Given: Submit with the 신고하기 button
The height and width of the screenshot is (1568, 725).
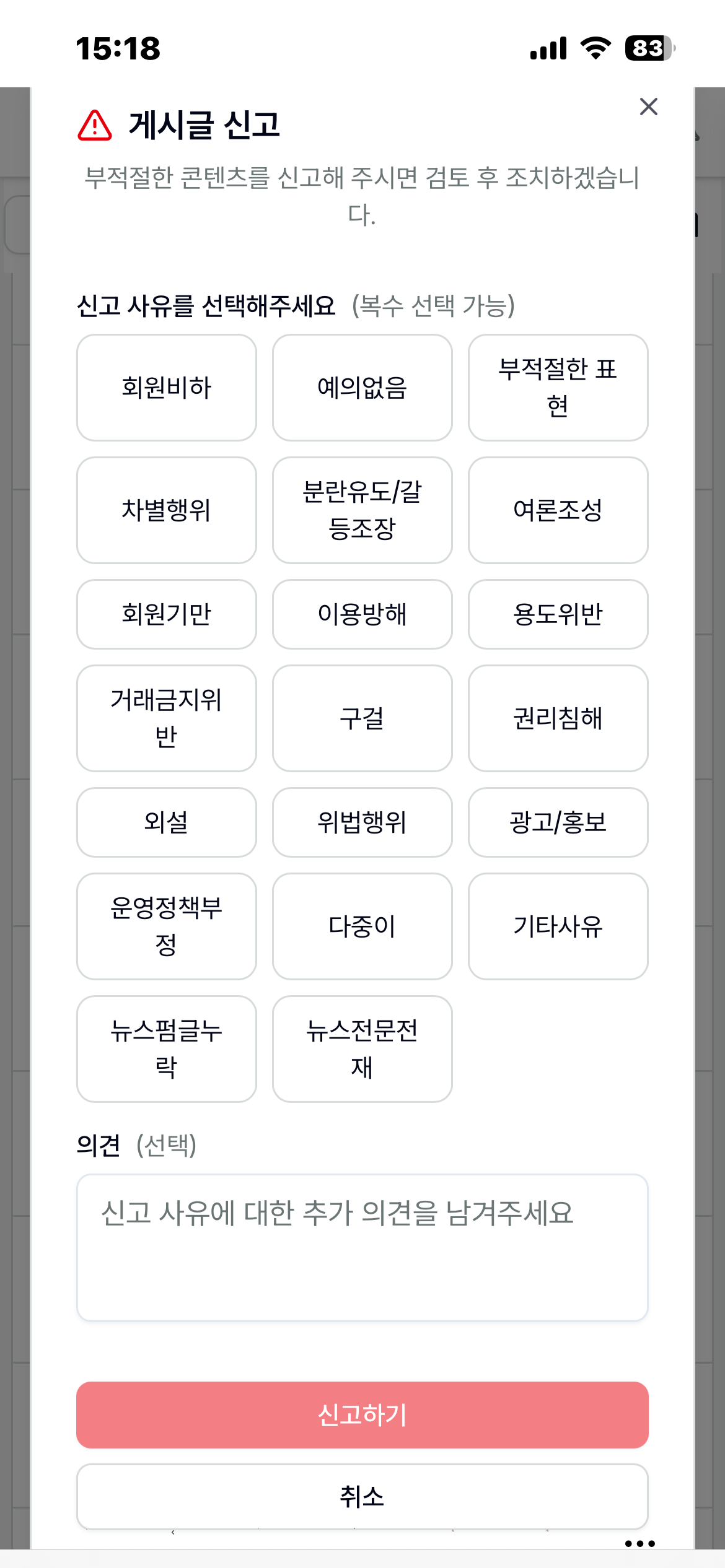Looking at the screenshot, I should [x=362, y=1415].
